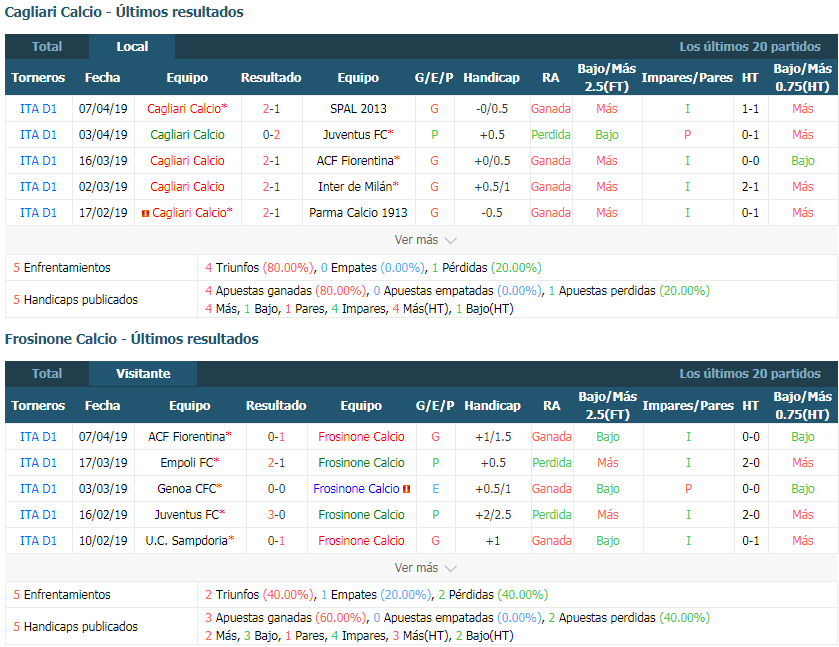Click the Handicap column header in Cagliari's table
This screenshot has width=839, height=647.
pos(491,78)
